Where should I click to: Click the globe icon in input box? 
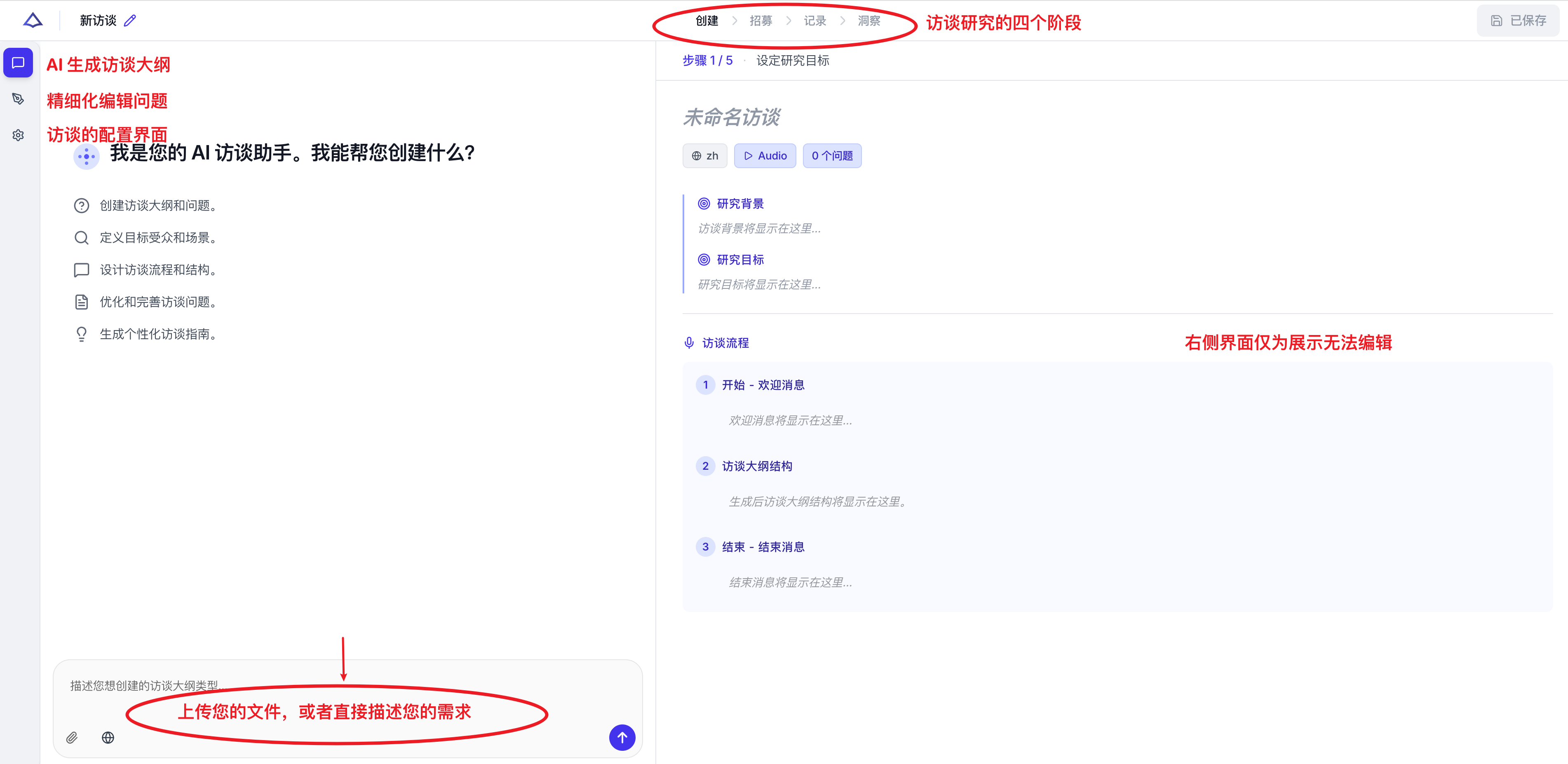click(x=108, y=738)
